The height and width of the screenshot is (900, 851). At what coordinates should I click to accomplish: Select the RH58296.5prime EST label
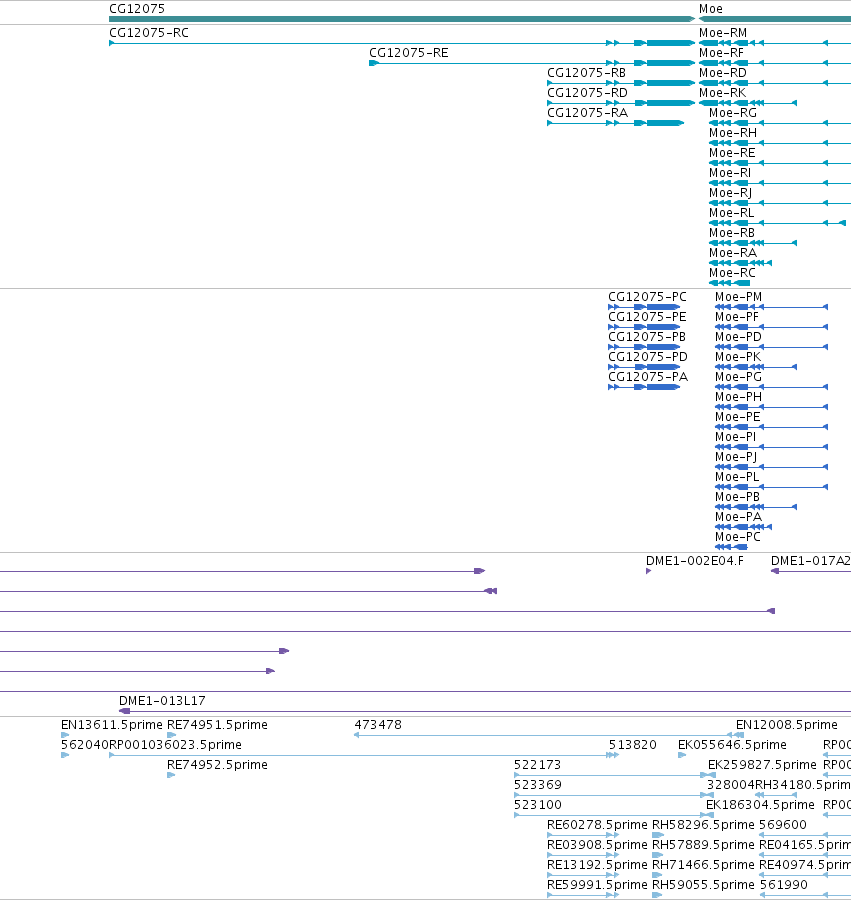704,825
